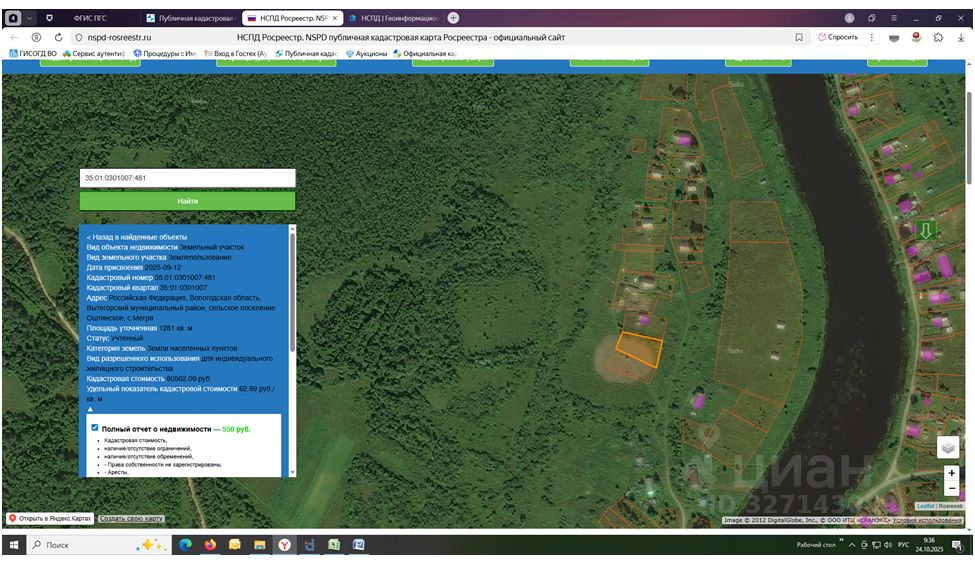Switch to the ФГИС ПГС tab
975x564 pixels.
pos(90,18)
